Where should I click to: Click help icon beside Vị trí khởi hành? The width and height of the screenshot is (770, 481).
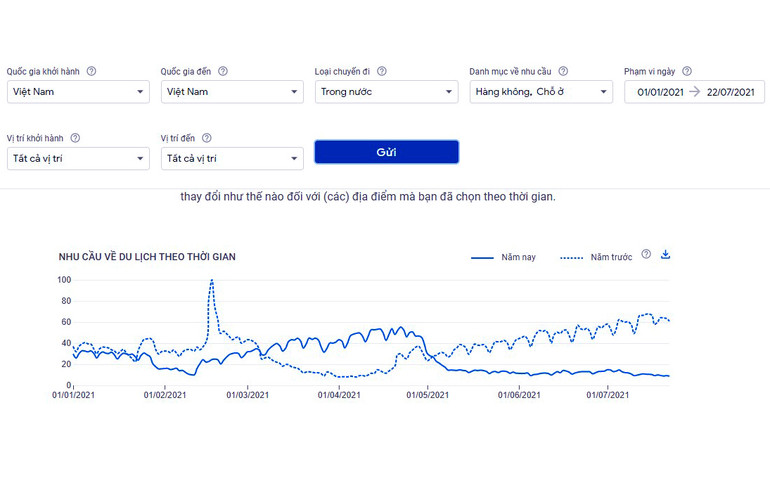click(75, 138)
